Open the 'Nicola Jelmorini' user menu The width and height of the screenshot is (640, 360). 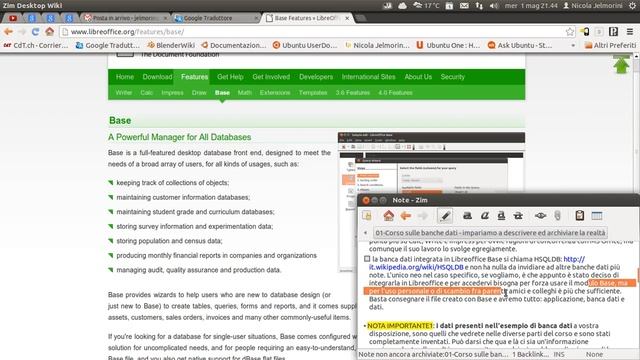coord(593,6)
